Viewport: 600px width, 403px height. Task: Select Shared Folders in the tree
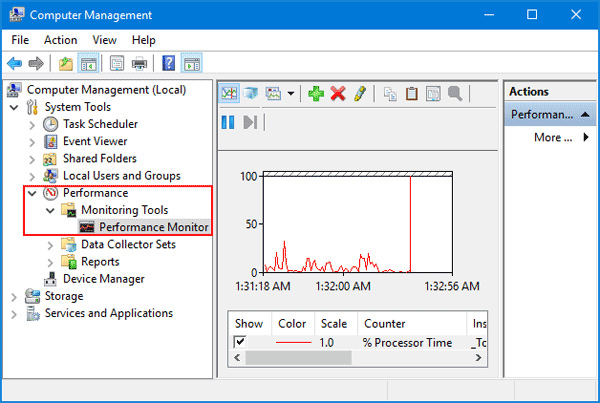[99, 158]
